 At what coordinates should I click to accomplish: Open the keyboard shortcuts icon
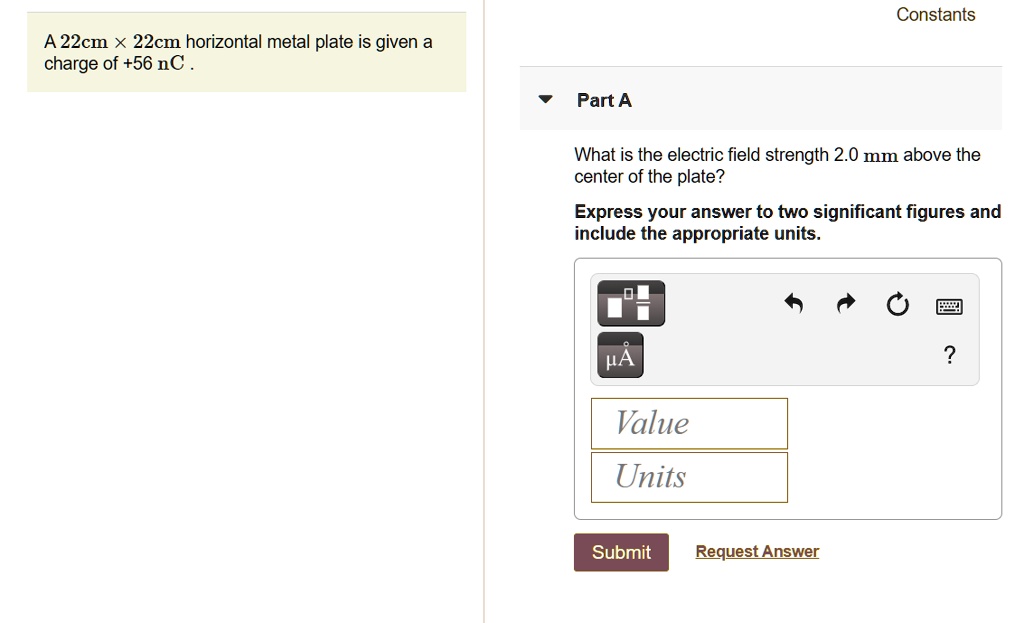tap(948, 304)
